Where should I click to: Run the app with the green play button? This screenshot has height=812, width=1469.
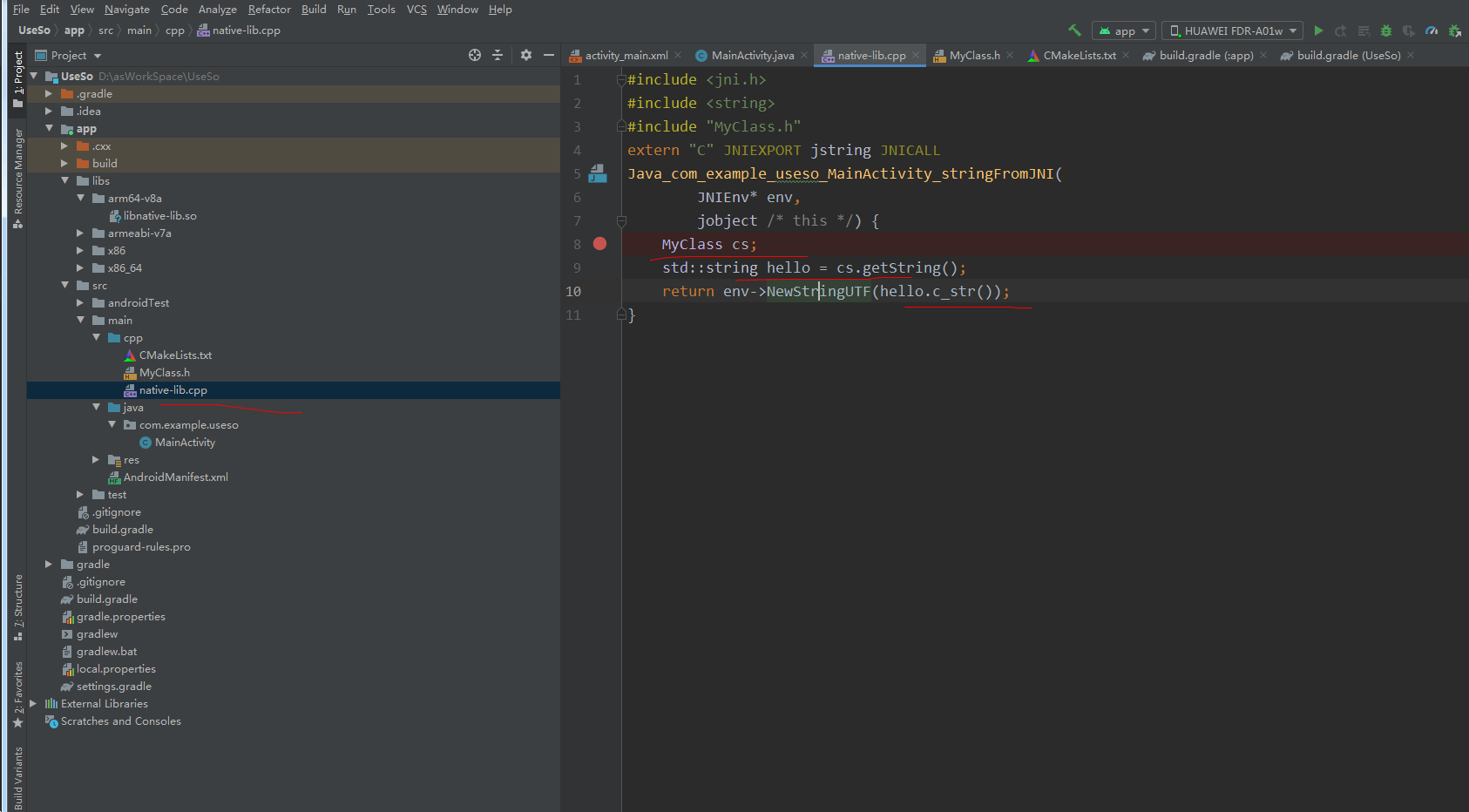pos(1318,30)
